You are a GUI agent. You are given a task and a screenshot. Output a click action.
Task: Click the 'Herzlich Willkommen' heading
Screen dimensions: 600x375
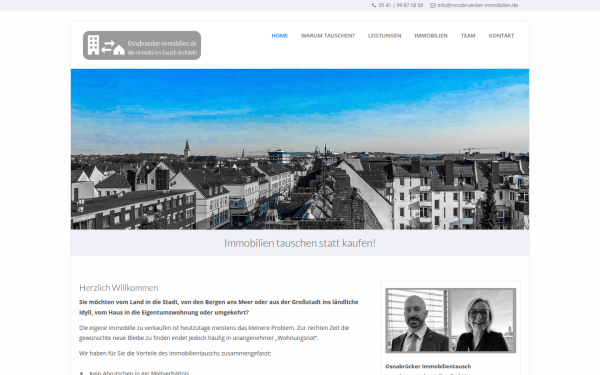[x=119, y=288]
